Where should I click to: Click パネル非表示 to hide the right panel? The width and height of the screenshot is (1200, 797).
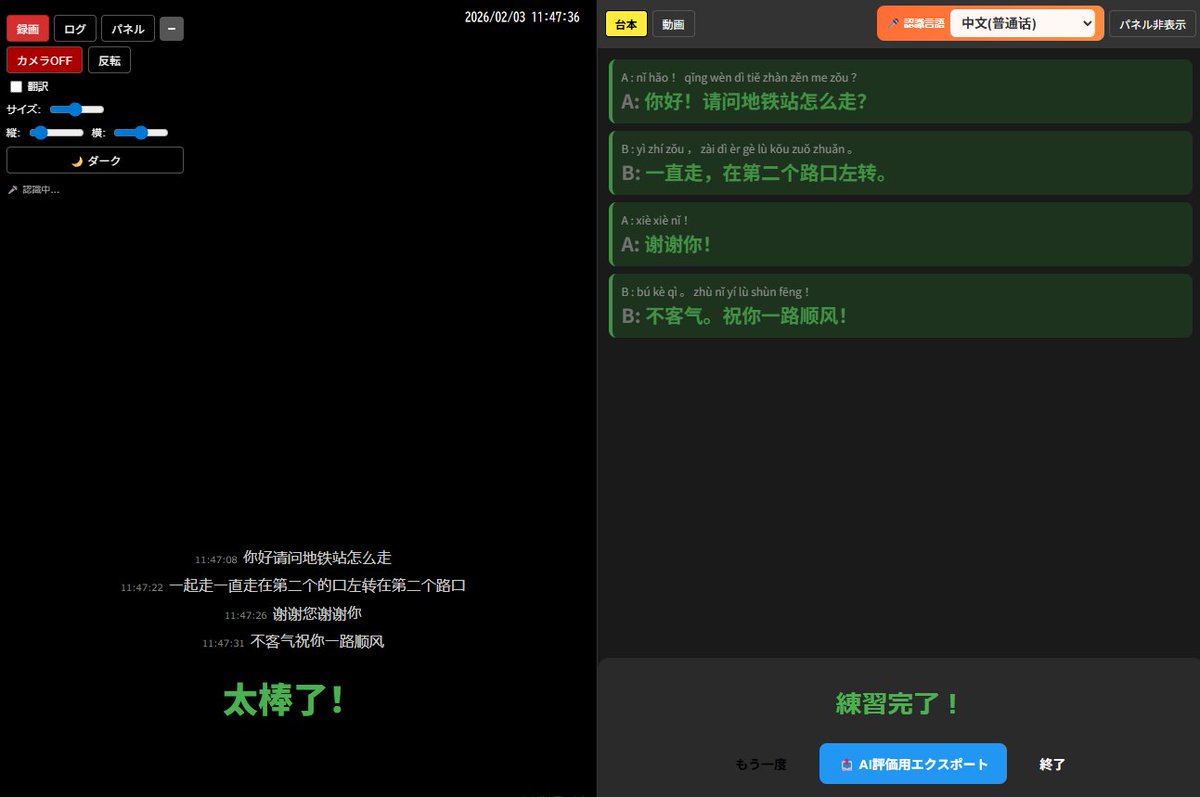[x=1151, y=22]
